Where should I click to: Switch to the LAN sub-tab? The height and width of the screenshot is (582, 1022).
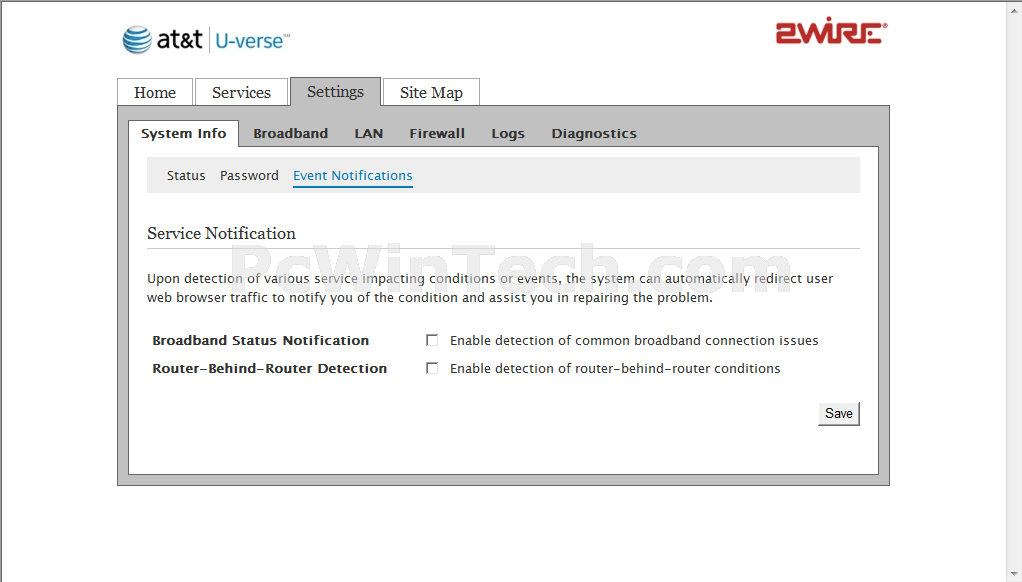pos(369,134)
